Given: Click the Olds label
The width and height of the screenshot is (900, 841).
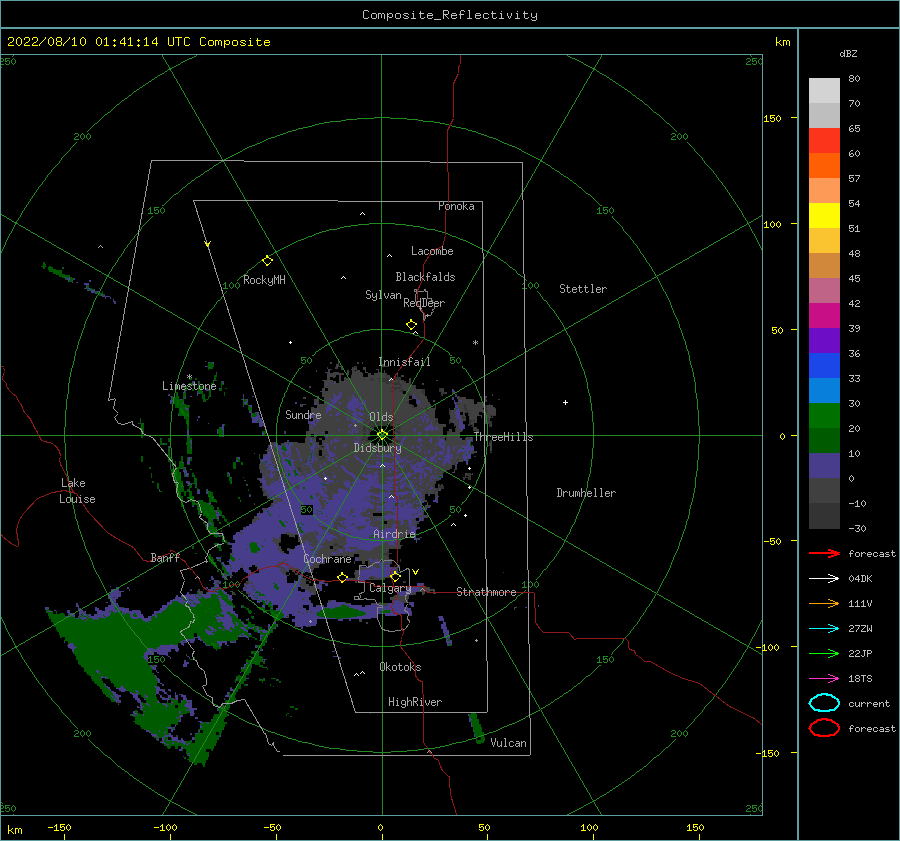Looking at the screenshot, I should [381, 417].
